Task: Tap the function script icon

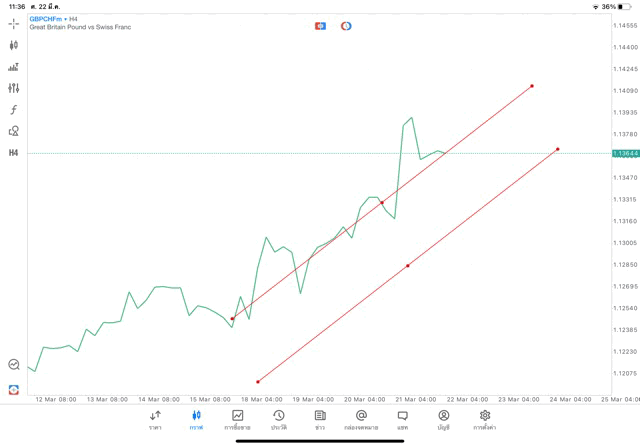Action: [x=13, y=110]
